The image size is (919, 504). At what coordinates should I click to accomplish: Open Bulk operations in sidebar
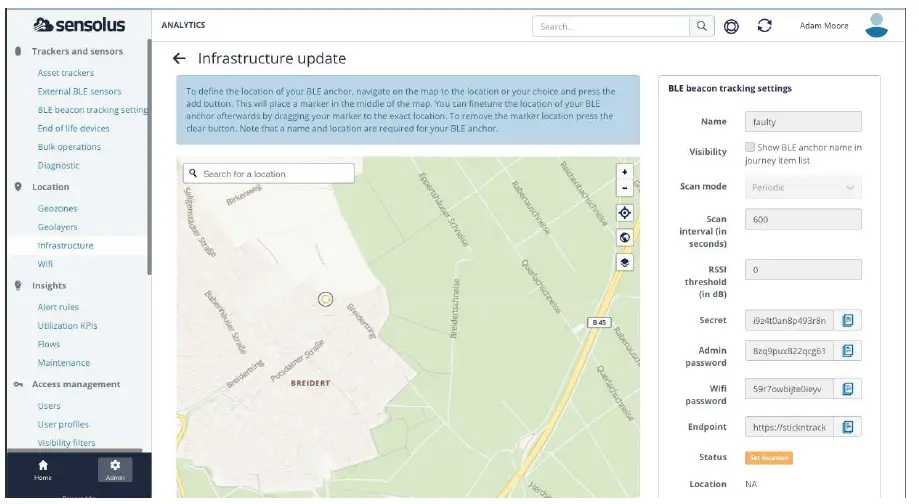pos(69,147)
